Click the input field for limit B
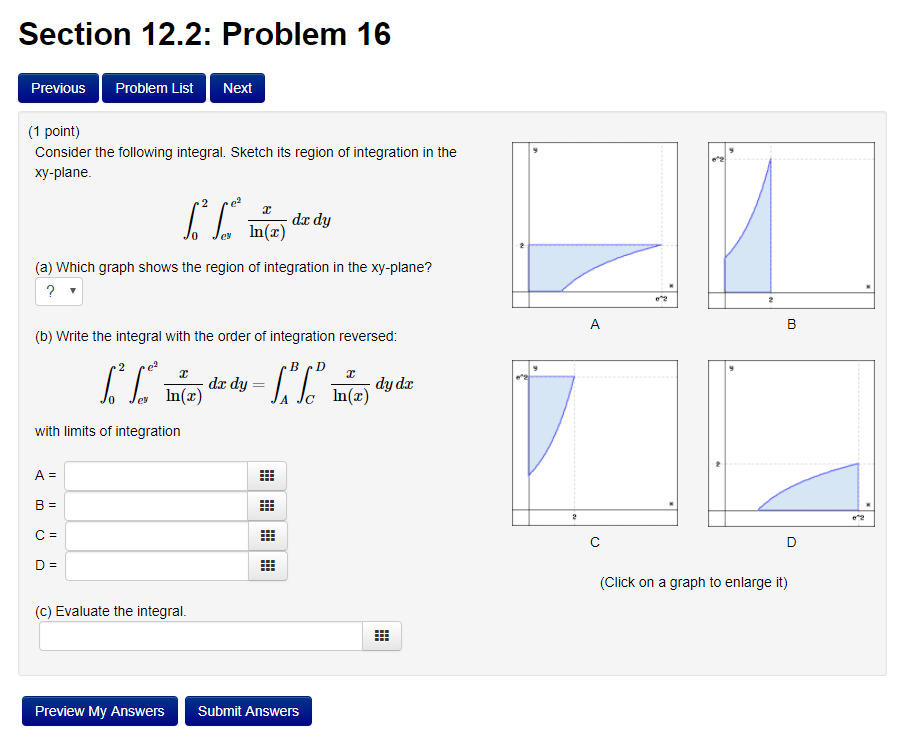The image size is (922, 742). 155,505
